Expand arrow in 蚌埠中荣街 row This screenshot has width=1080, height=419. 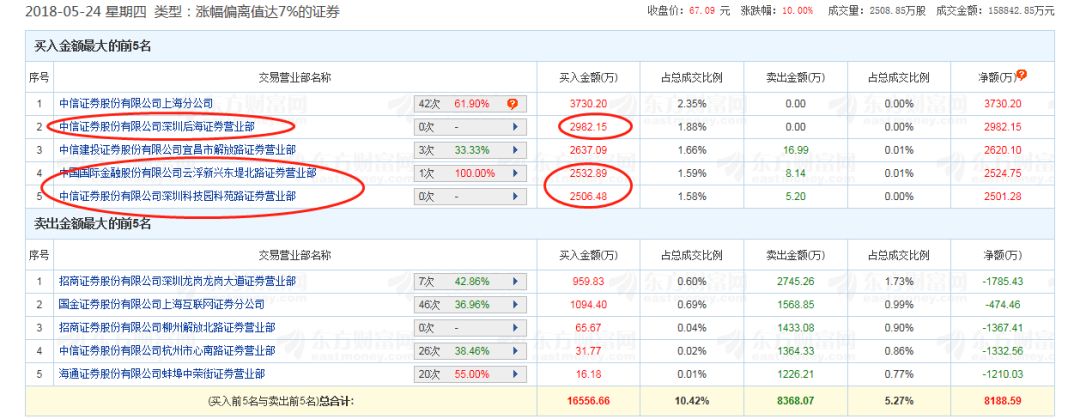[515, 375]
